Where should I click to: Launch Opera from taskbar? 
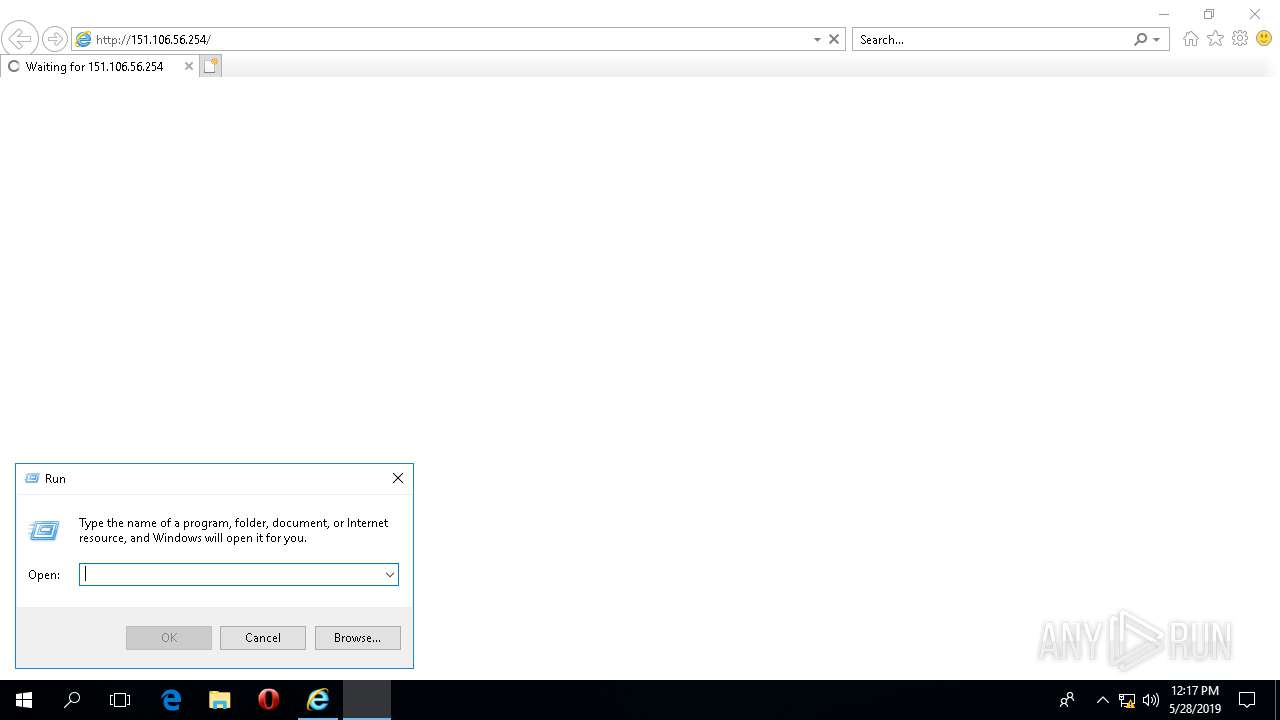(x=268, y=700)
